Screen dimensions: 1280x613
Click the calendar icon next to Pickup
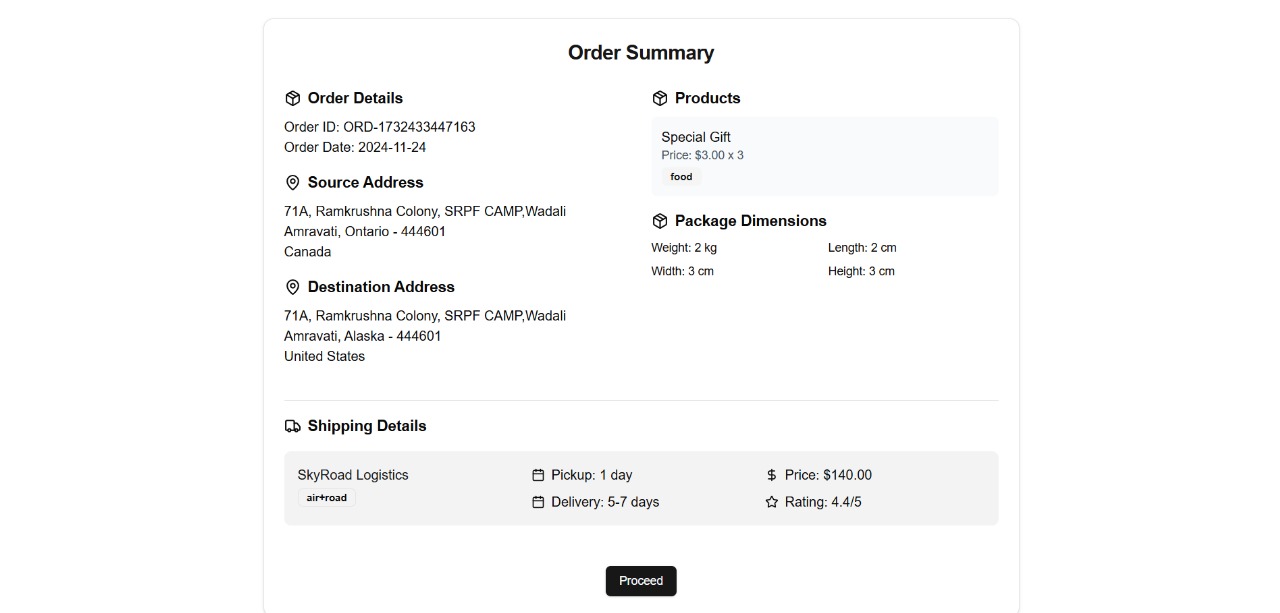538,475
